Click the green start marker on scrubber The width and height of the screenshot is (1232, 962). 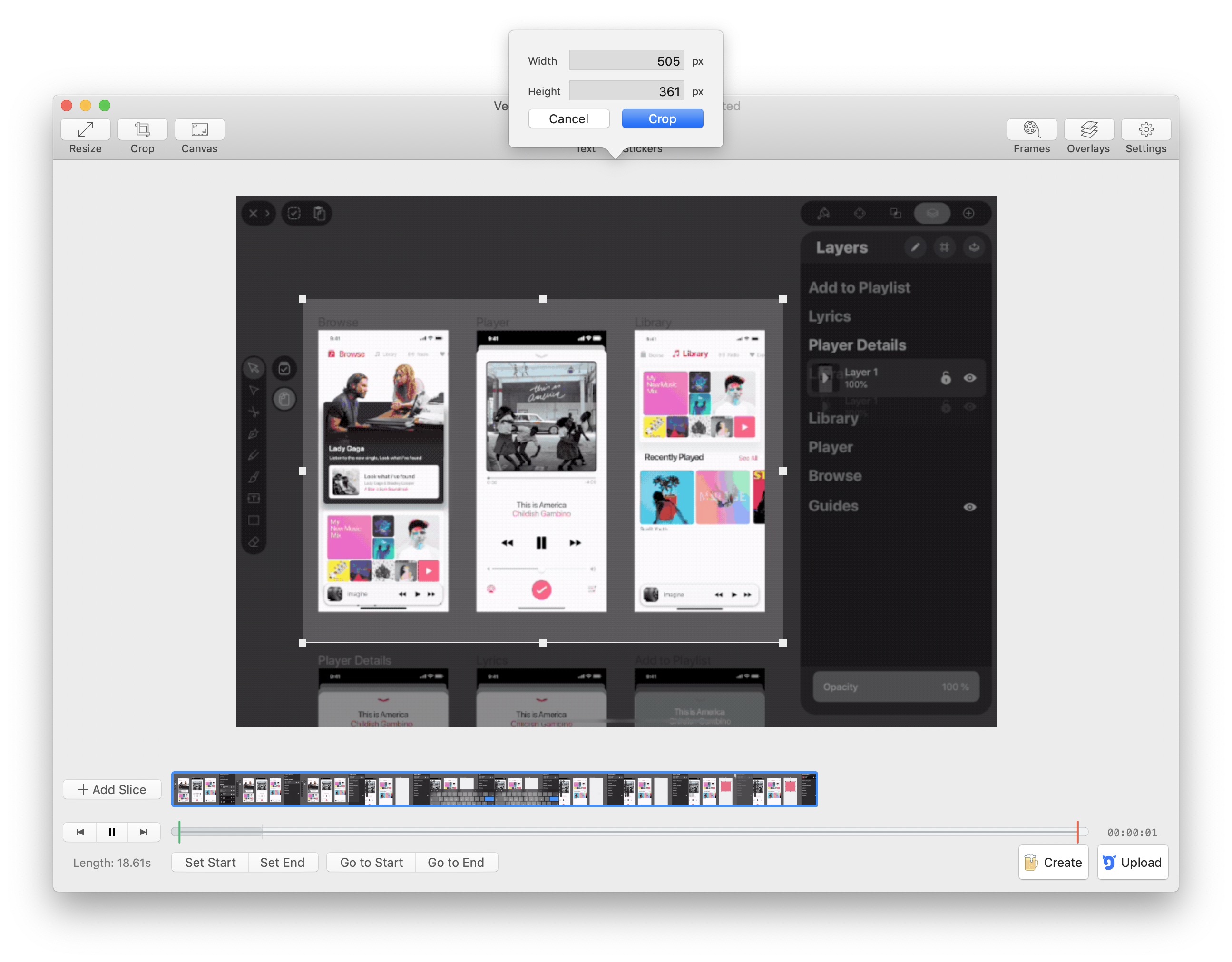(179, 832)
